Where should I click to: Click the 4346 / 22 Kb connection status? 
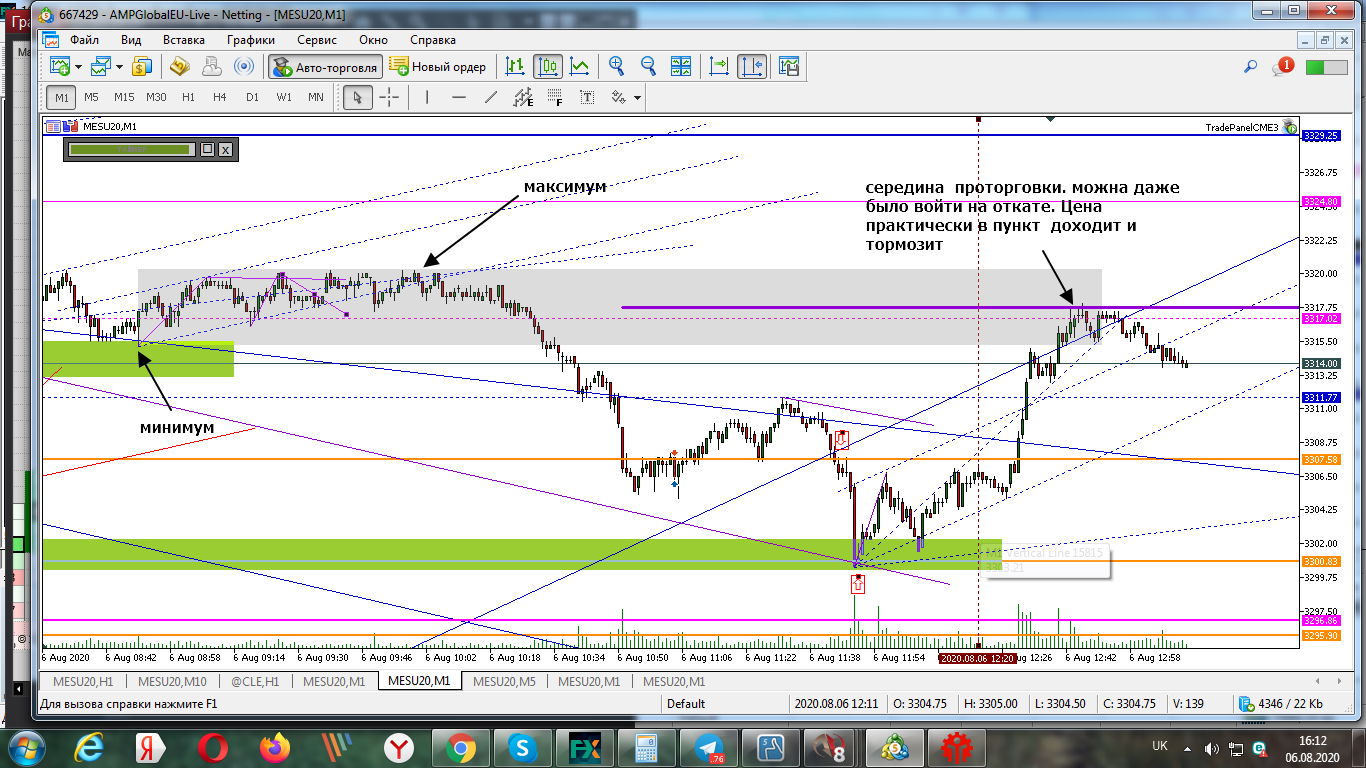1281,704
